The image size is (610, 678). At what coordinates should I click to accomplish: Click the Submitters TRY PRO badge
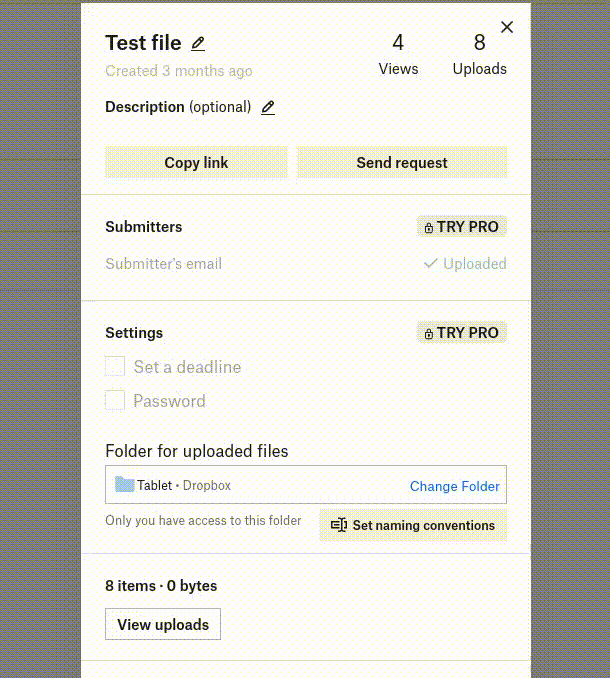click(x=462, y=227)
